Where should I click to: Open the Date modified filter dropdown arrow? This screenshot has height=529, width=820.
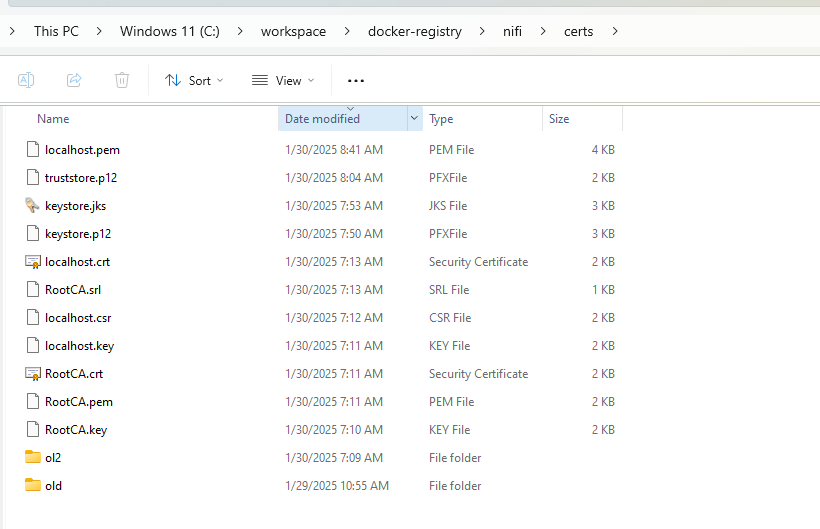tap(415, 119)
